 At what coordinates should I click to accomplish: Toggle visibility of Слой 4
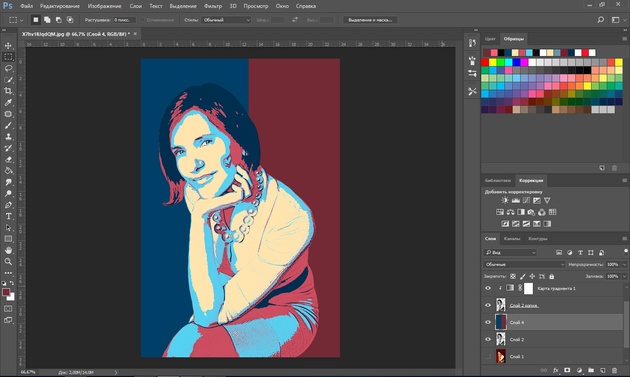coord(488,322)
